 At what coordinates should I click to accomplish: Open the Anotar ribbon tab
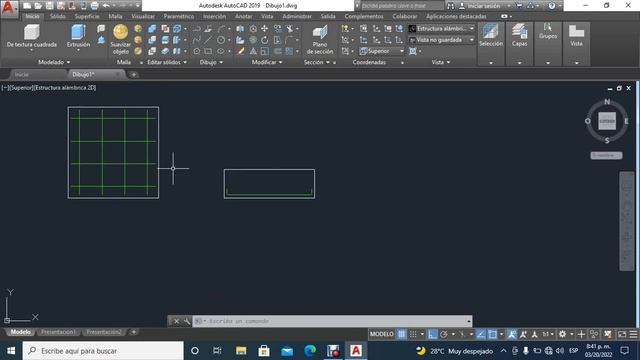(x=244, y=16)
